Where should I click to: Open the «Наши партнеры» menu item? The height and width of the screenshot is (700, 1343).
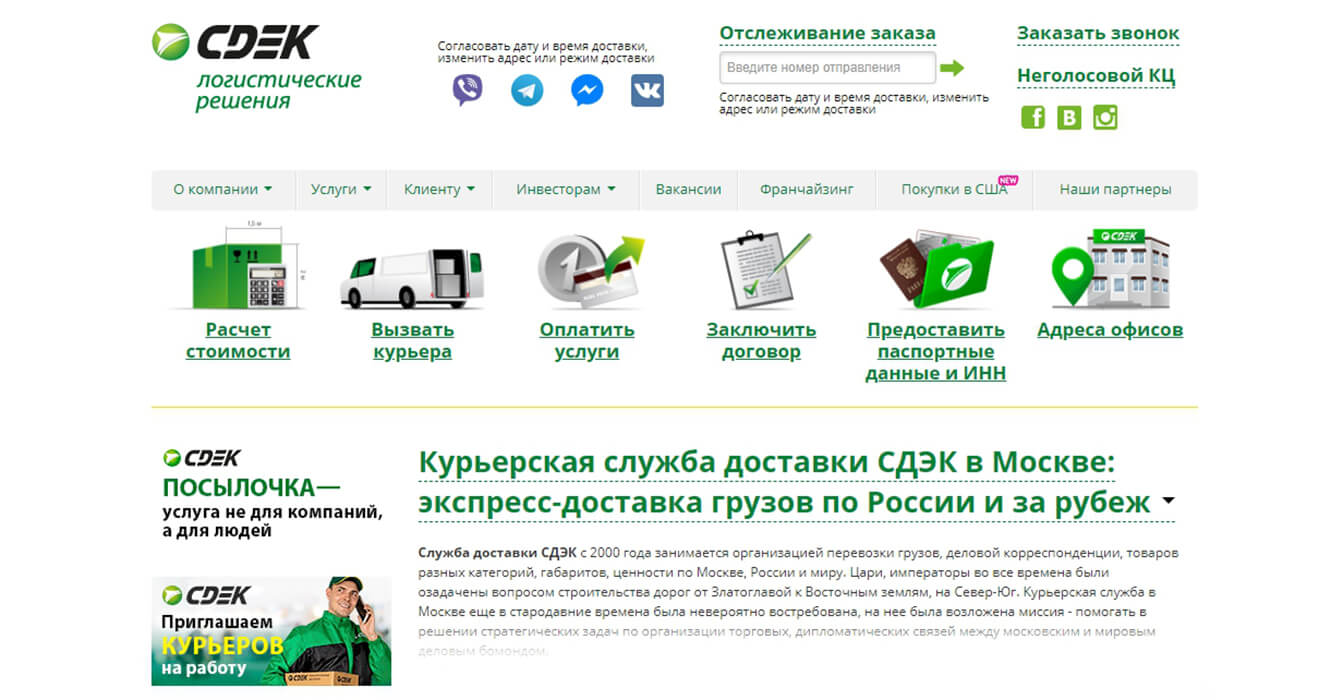pyautogui.click(x=1115, y=189)
